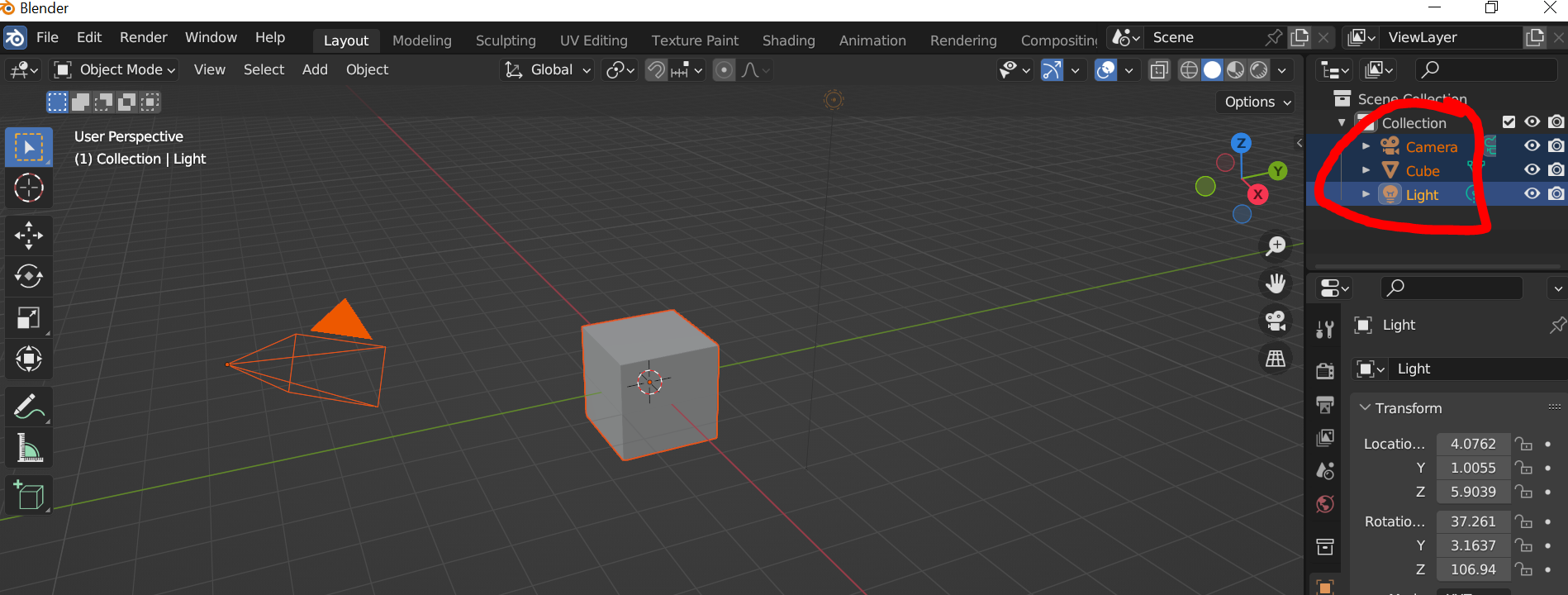Screen dimensions: 1568x595
Task: Open the viewport Add menu
Action: click(x=315, y=70)
